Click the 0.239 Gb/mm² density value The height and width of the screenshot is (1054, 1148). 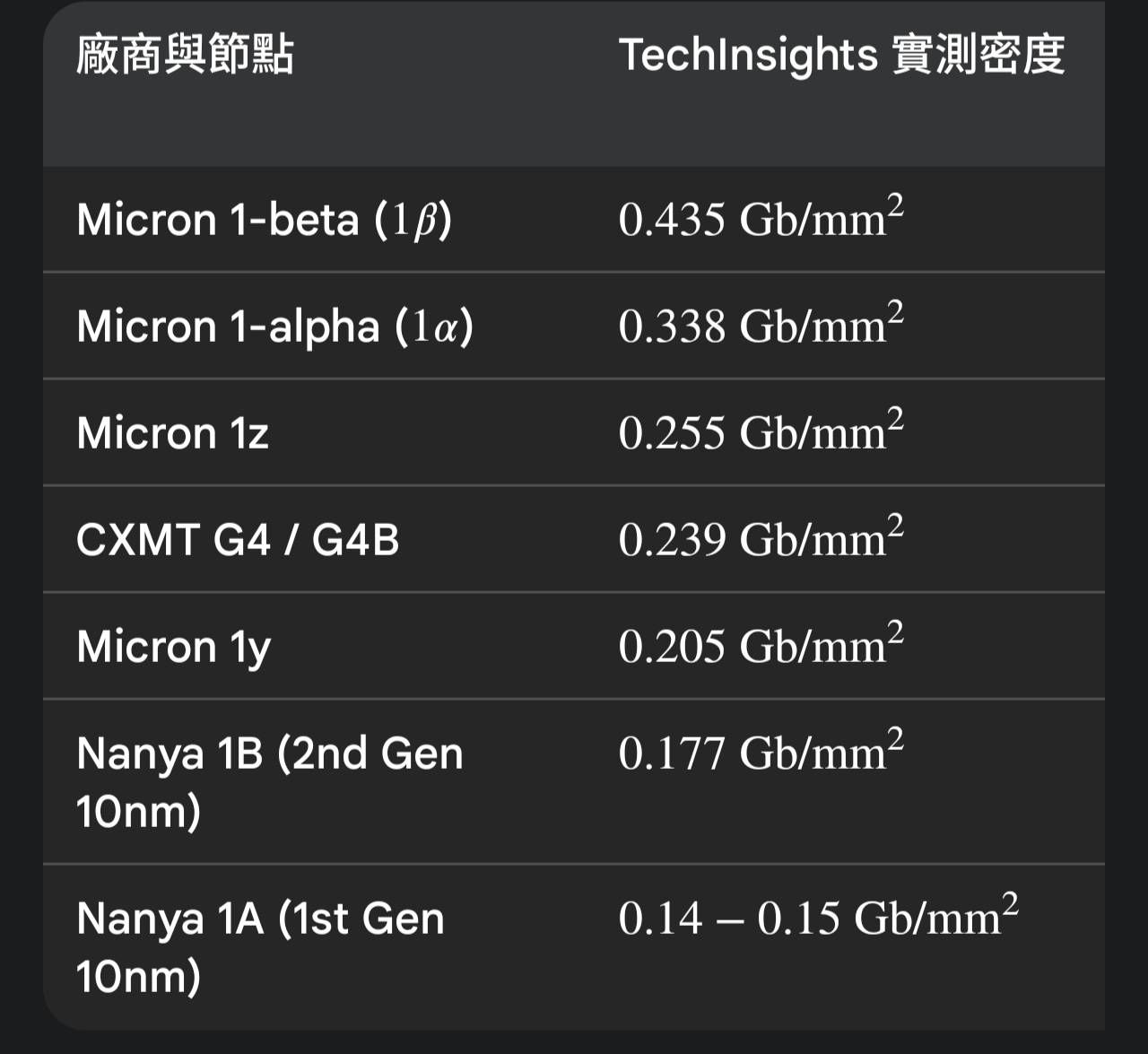pos(761,538)
